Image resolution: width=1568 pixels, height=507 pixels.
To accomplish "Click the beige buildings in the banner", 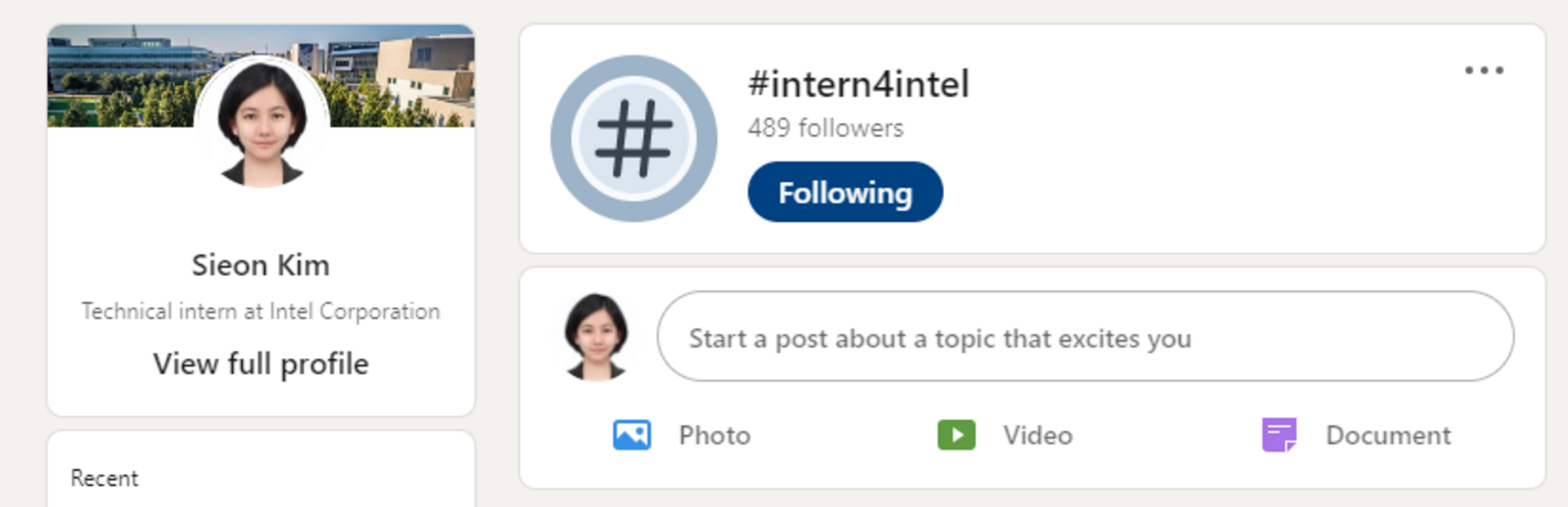I will [429, 73].
